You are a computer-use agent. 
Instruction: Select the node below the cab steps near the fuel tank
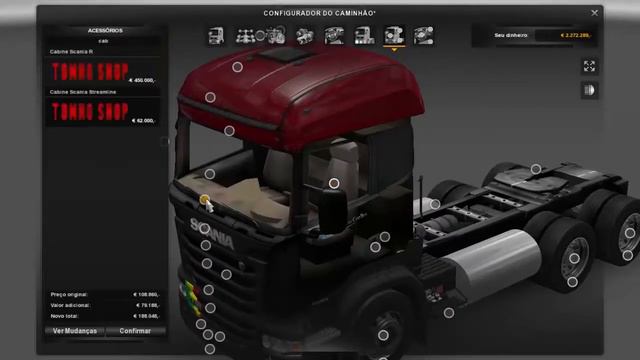[x=449, y=313]
